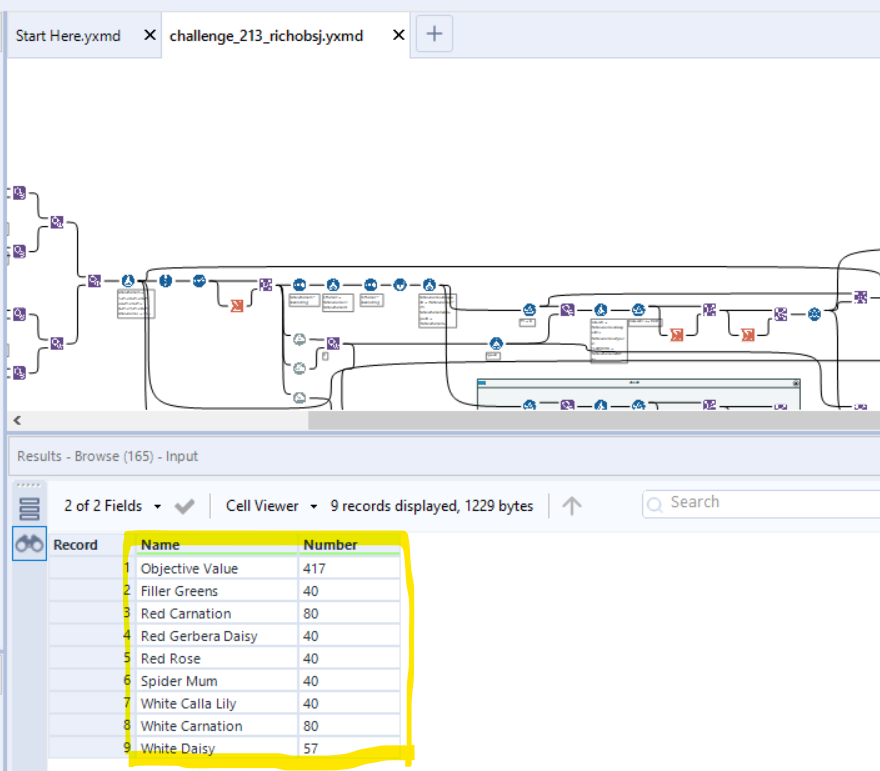
Task: Click the bottommost grey disabled tool
Action: (x=300, y=398)
